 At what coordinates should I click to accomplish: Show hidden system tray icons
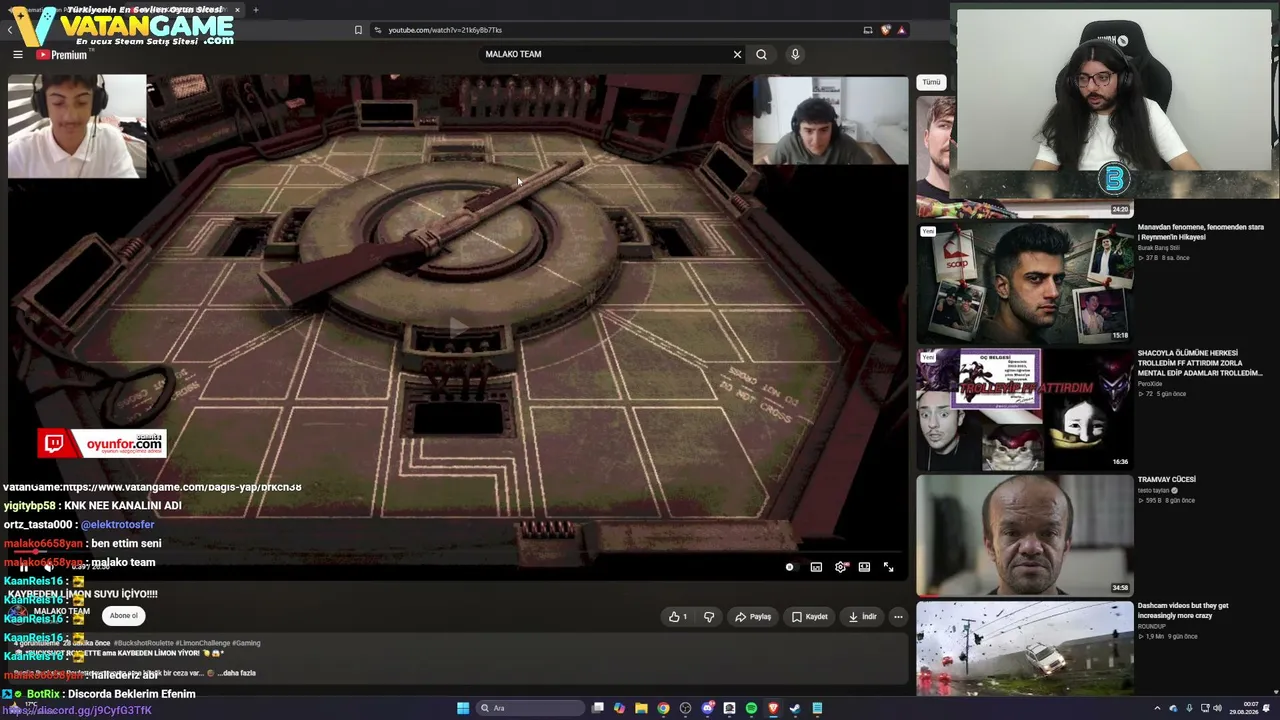coord(1157,709)
